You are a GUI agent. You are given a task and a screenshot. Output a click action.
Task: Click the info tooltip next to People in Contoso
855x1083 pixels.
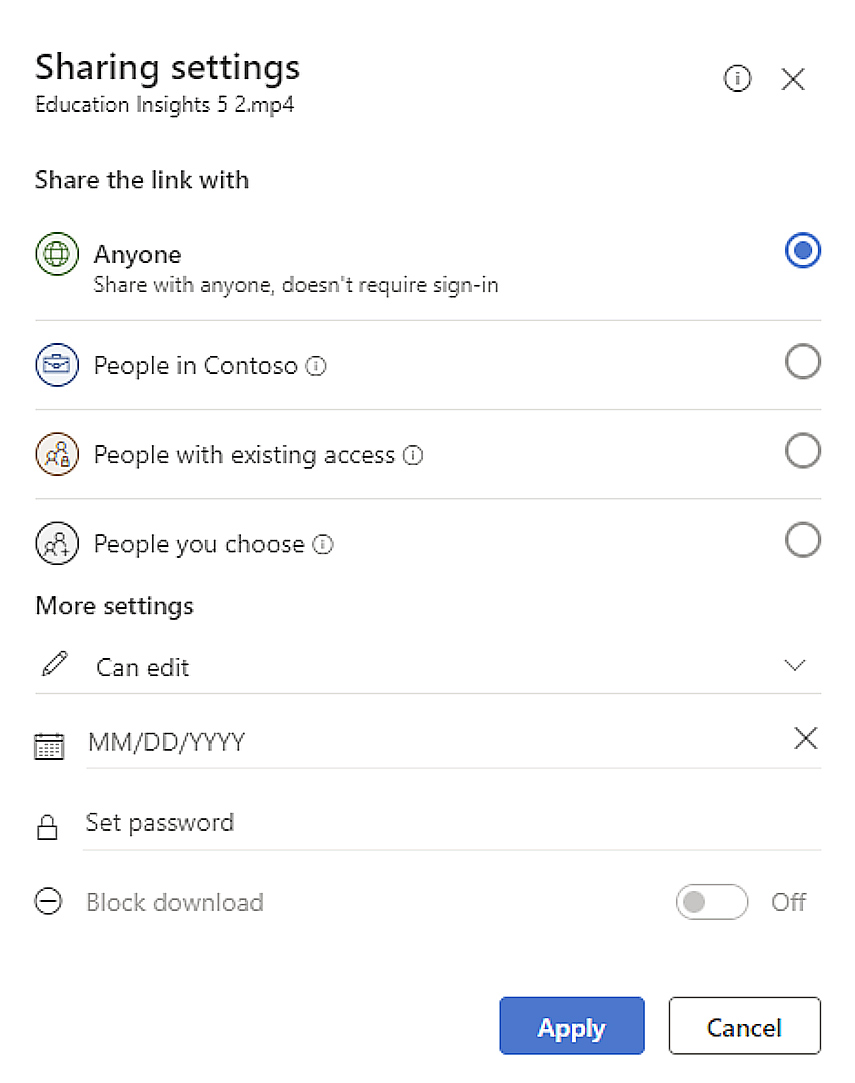point(317,366)
